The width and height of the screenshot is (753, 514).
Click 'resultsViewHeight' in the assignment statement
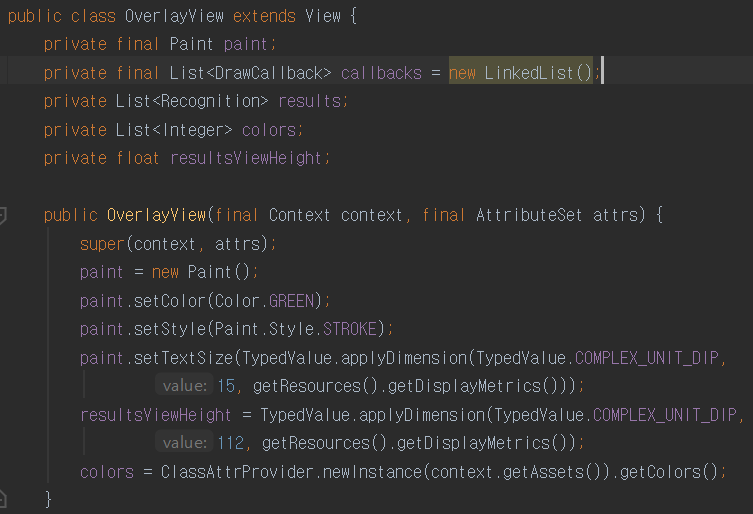[x=156, y=415]
